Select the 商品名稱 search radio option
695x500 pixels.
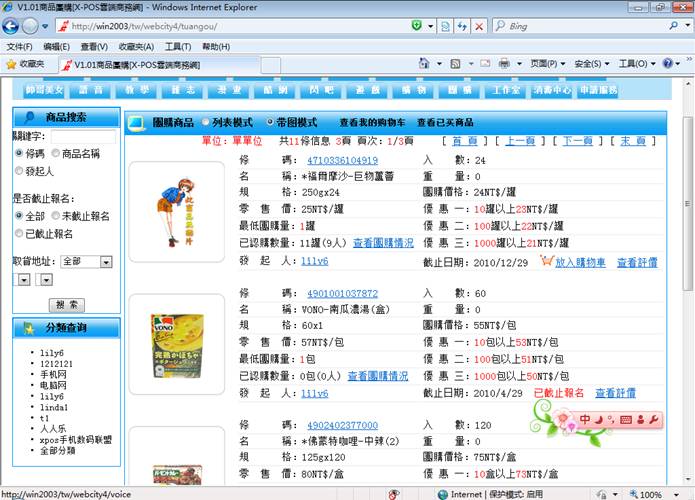coord(54,154)
